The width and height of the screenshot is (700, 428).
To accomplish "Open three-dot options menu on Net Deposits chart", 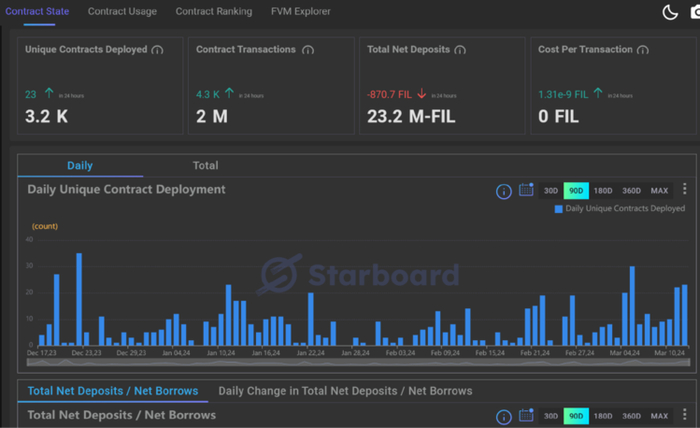I will click(685, 415).
